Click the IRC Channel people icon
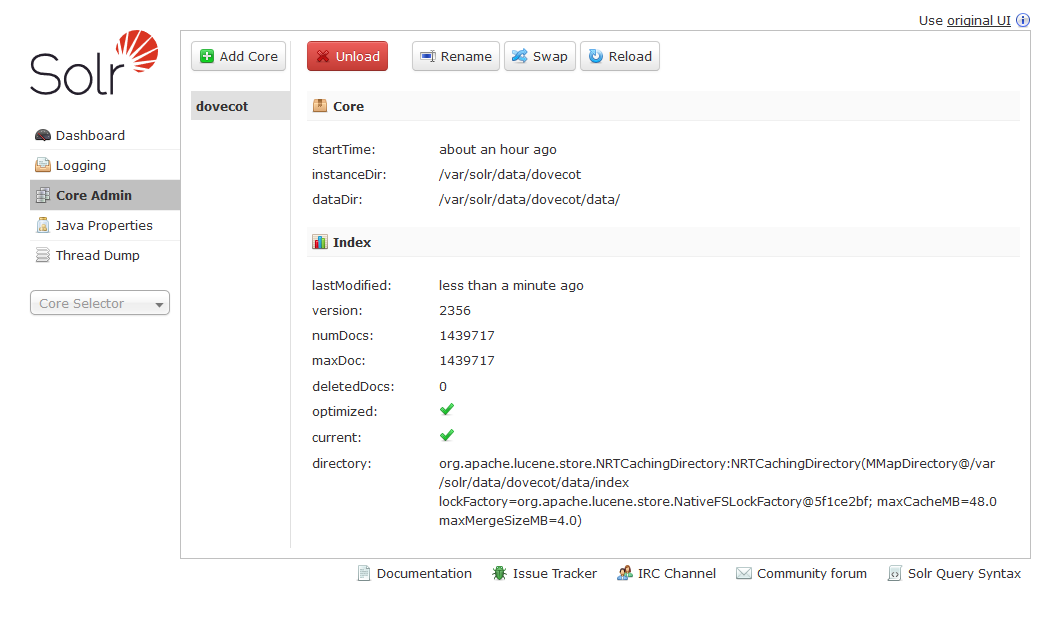This screenshot has width=1061, height=619. (x=625, y=573)
